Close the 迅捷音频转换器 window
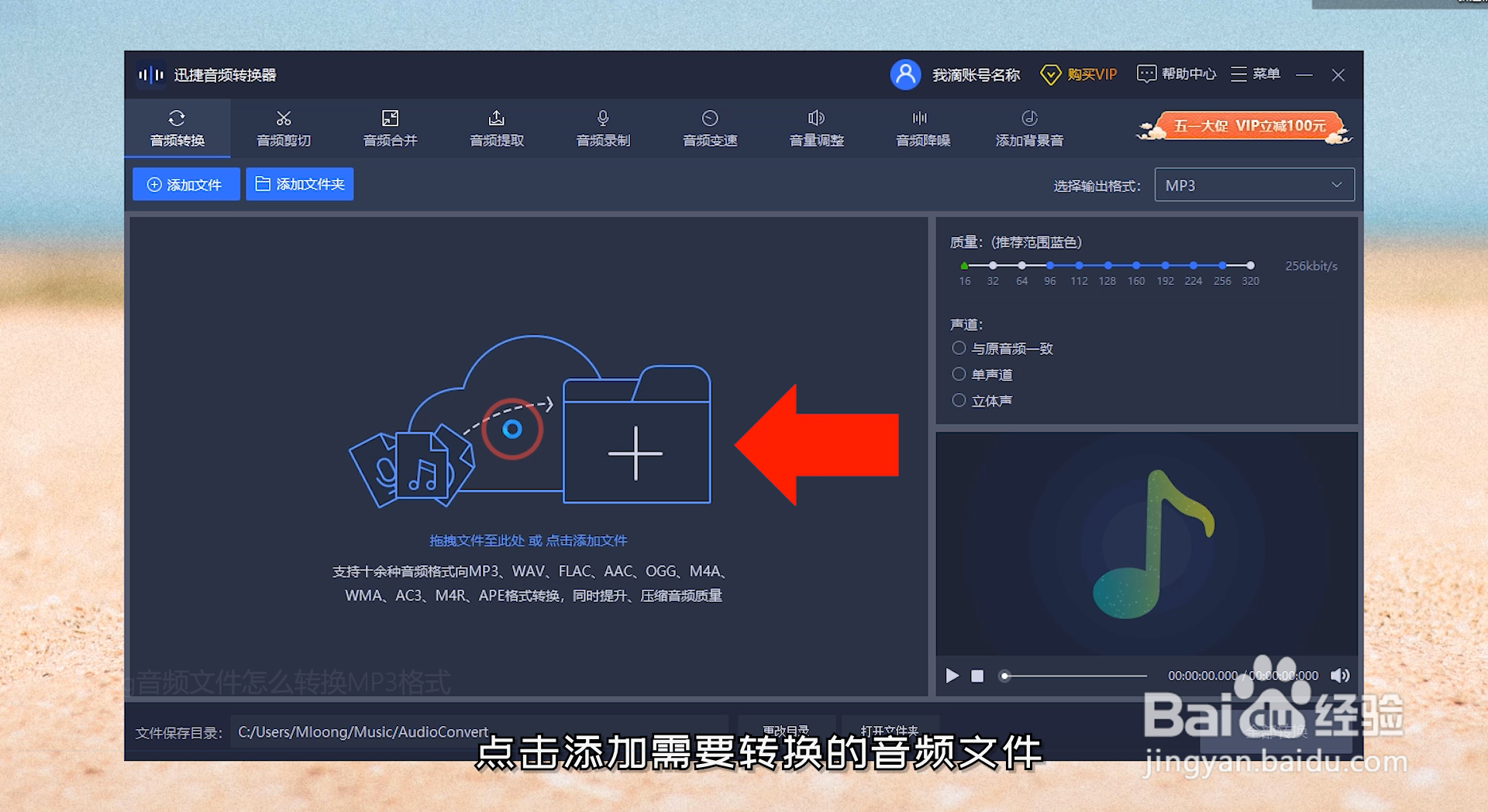 click(x=1338, y=74)
